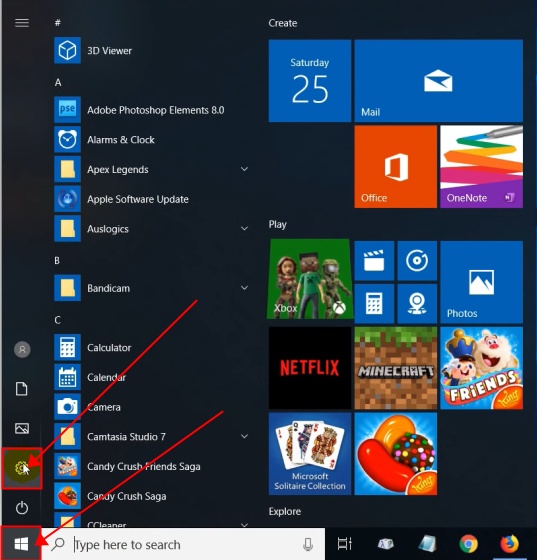
Task: Launch Candy Crush Friends Saga from list
Action: [144, 466]
